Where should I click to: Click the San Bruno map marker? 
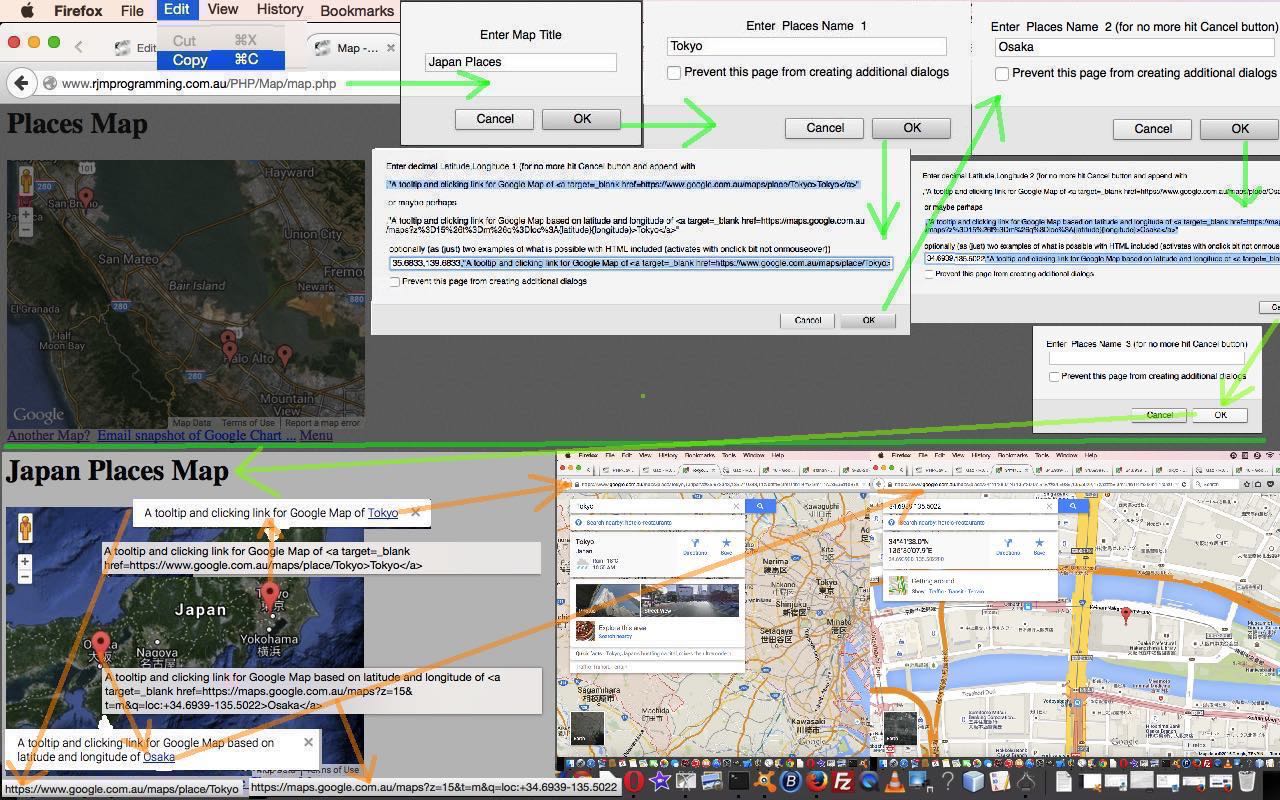click(x=86, y=199)
